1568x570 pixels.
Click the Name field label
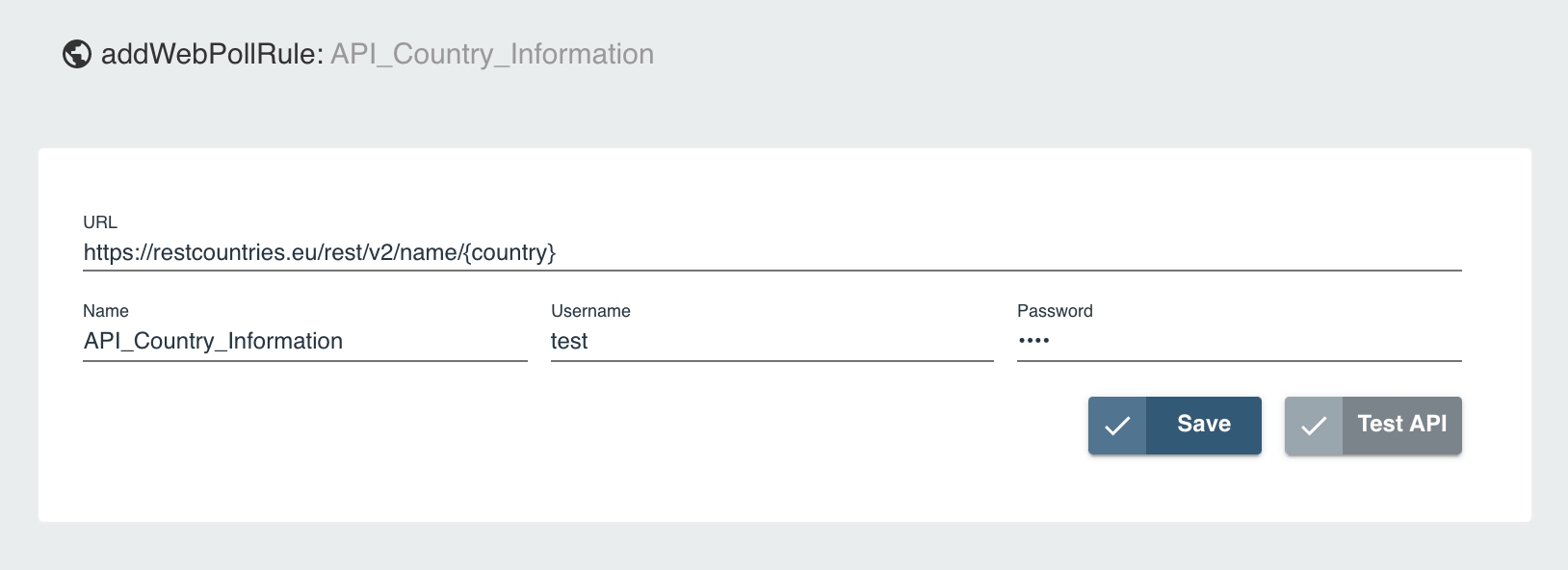tap(106, 311)
